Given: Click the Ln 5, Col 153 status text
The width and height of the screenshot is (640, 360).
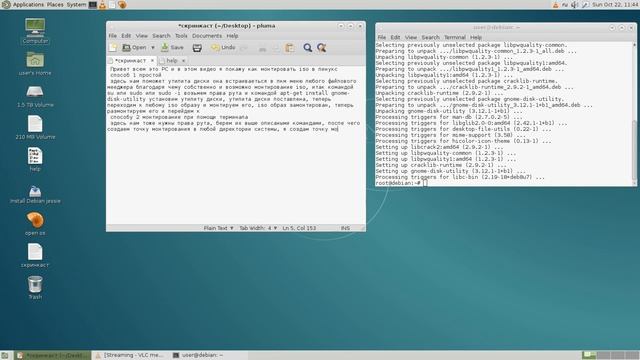Looking at the screenshot, I should tap(299, 228).
